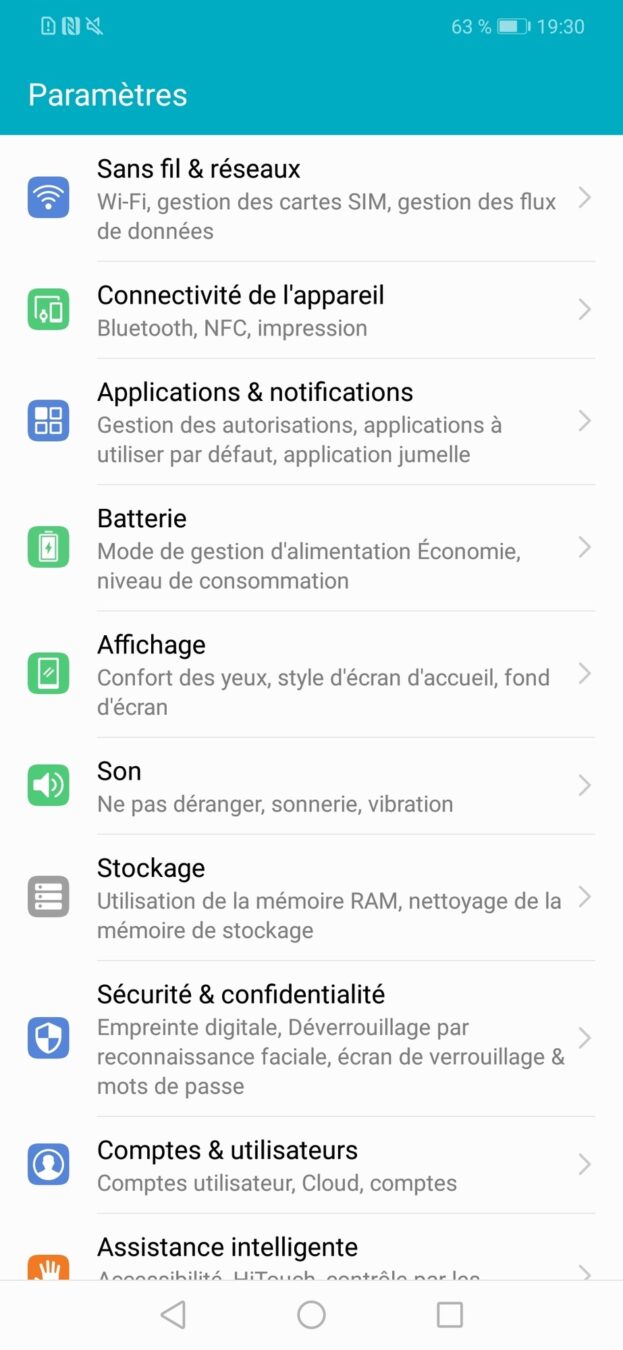
Task: Open recent apps with the square button
Action: (x=450, y=1314)
